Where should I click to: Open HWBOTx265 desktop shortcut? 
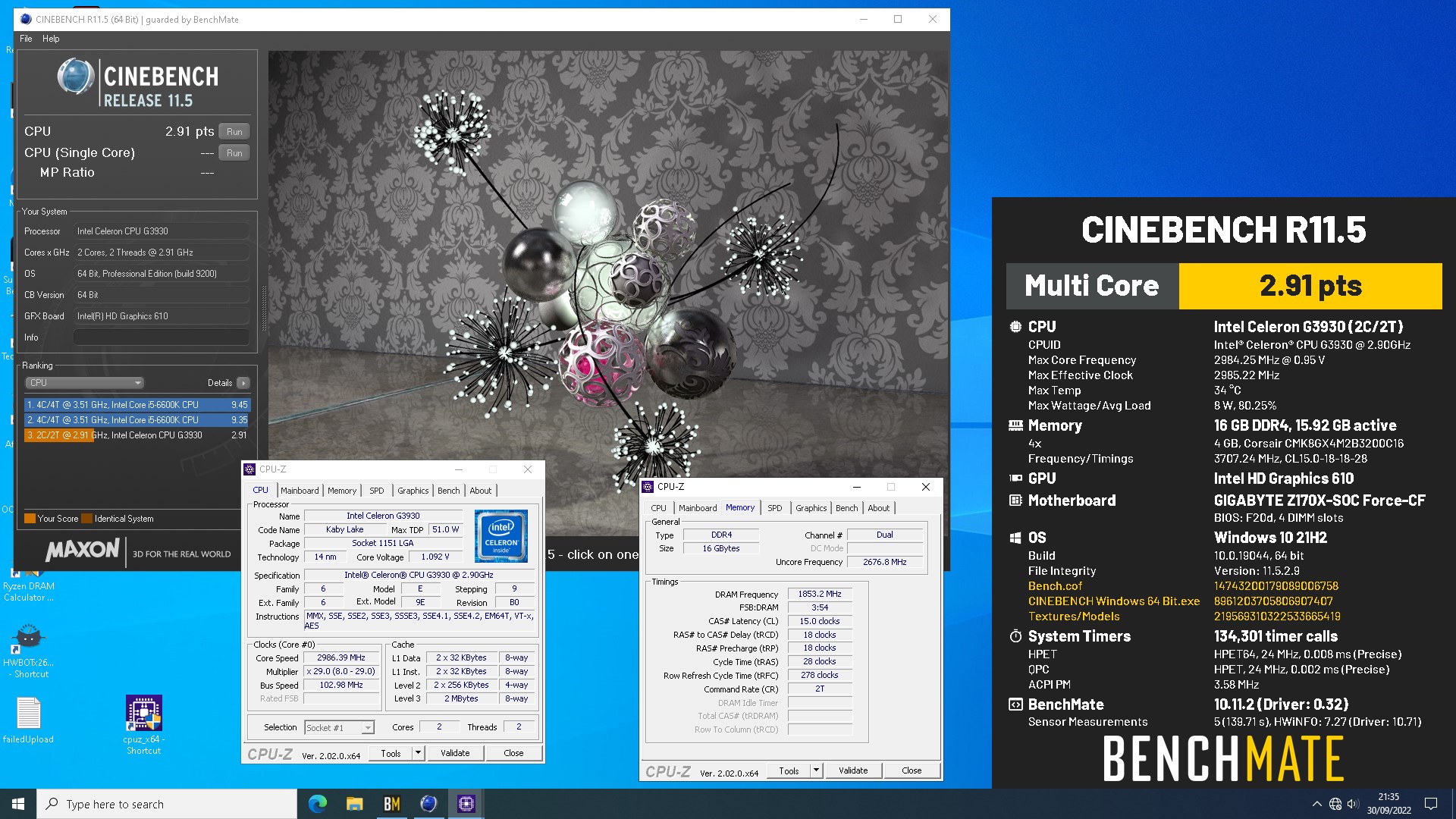28,651
